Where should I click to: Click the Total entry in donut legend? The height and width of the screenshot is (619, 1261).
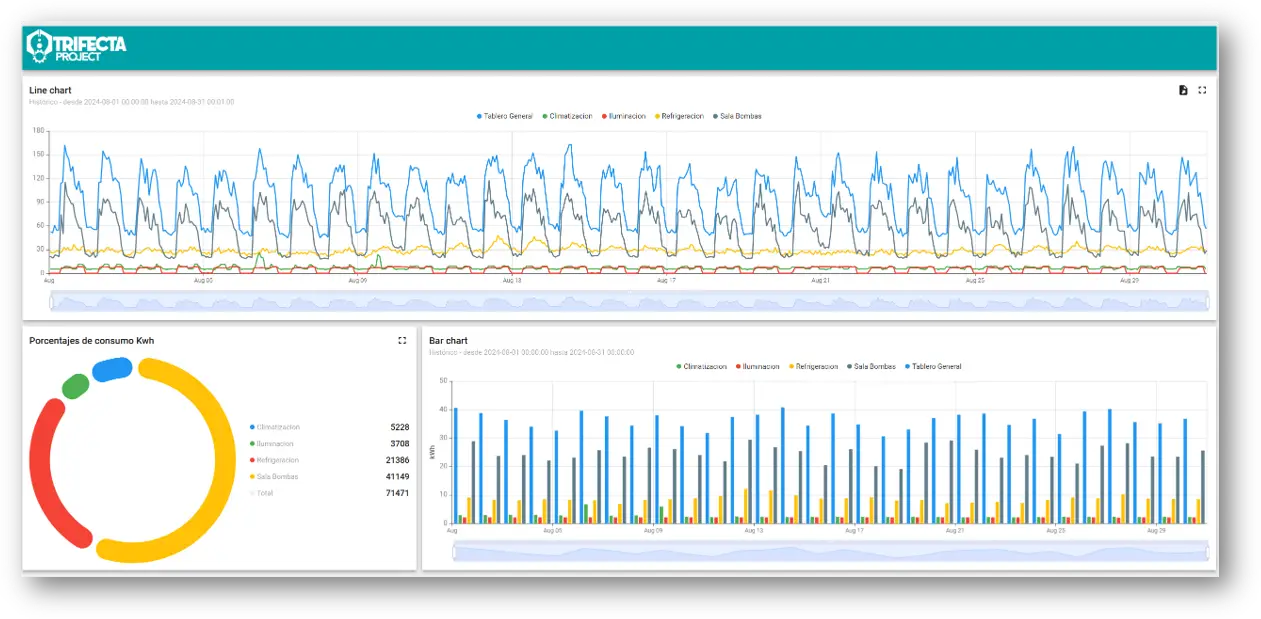pos(260,493)
